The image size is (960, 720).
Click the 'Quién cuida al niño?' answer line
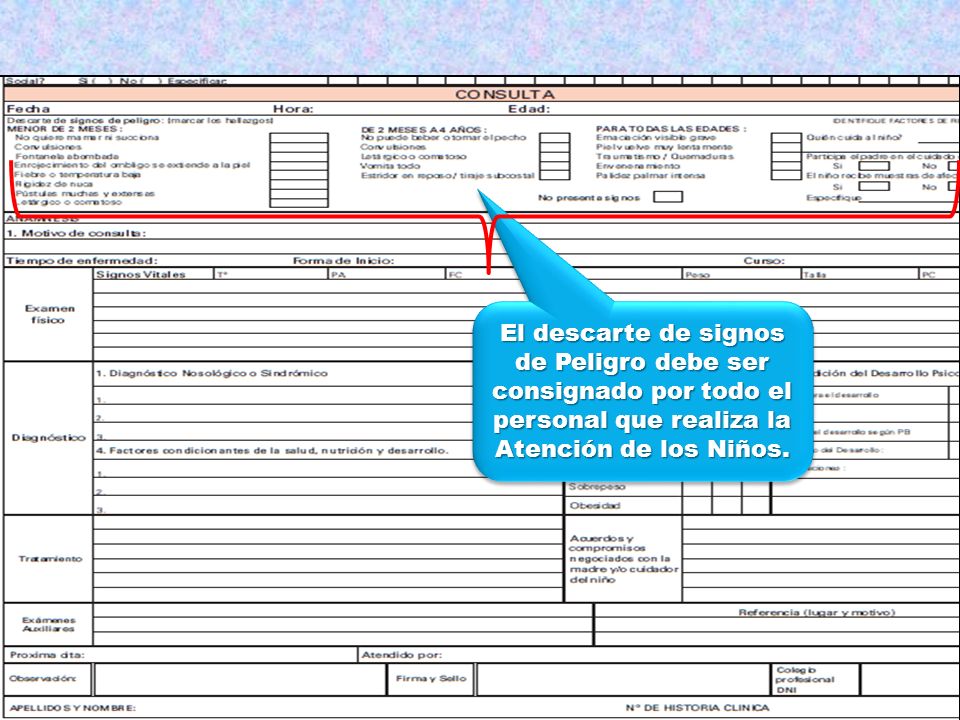[938, 138]
